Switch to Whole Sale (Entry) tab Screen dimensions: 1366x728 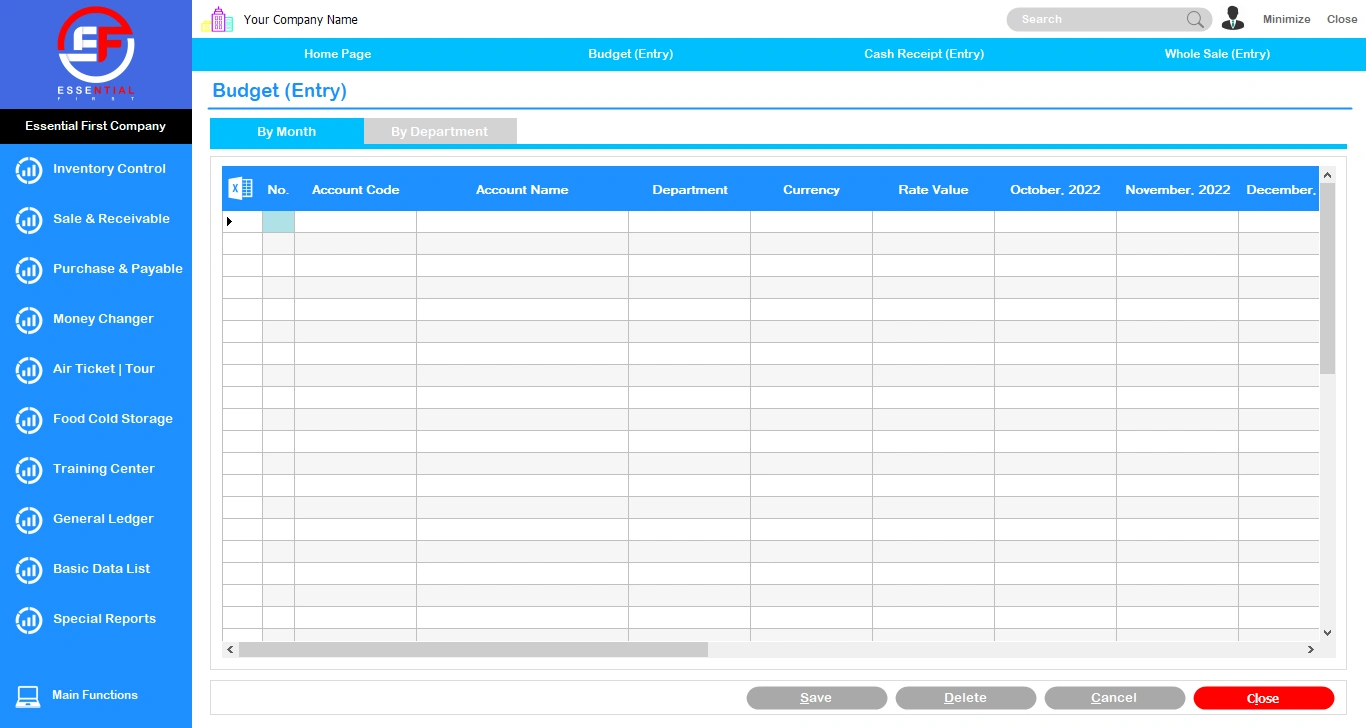[1217, 54]
